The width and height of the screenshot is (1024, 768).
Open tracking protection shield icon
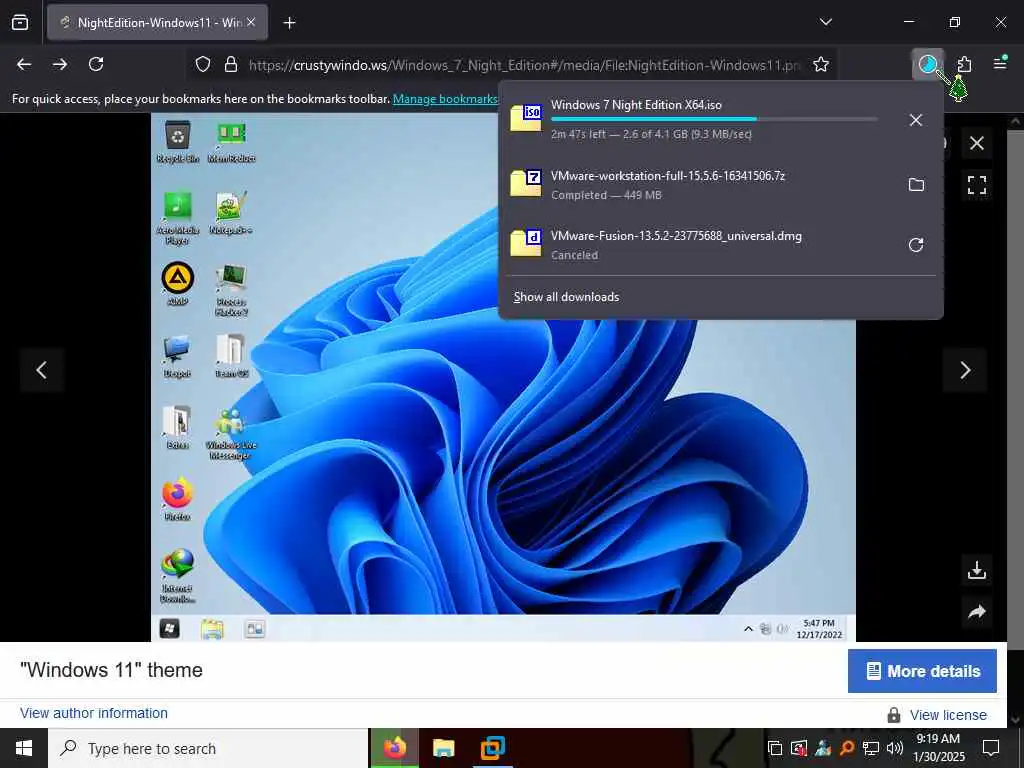tap(203, 65)
